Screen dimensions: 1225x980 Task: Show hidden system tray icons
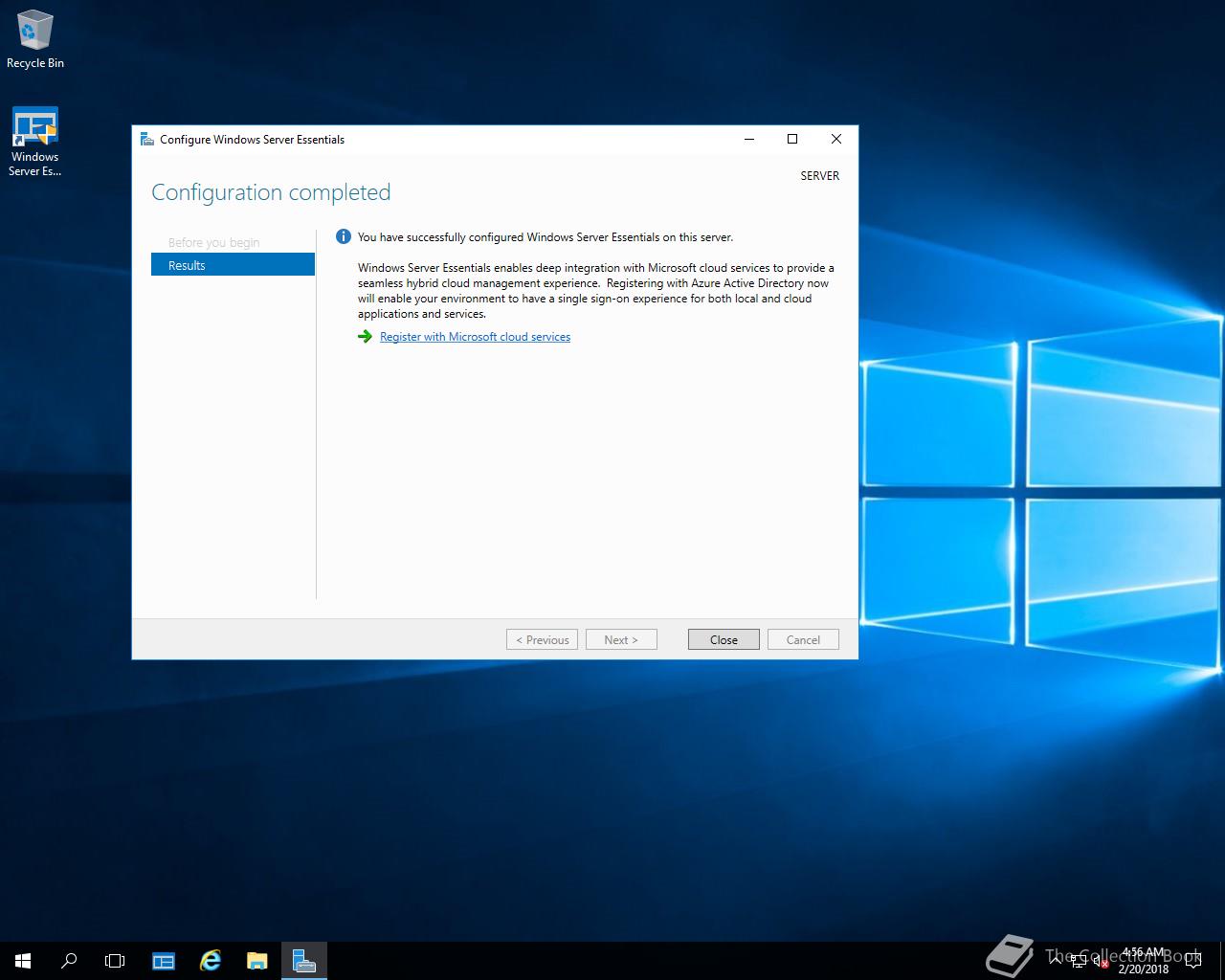tap(1056, 961)
